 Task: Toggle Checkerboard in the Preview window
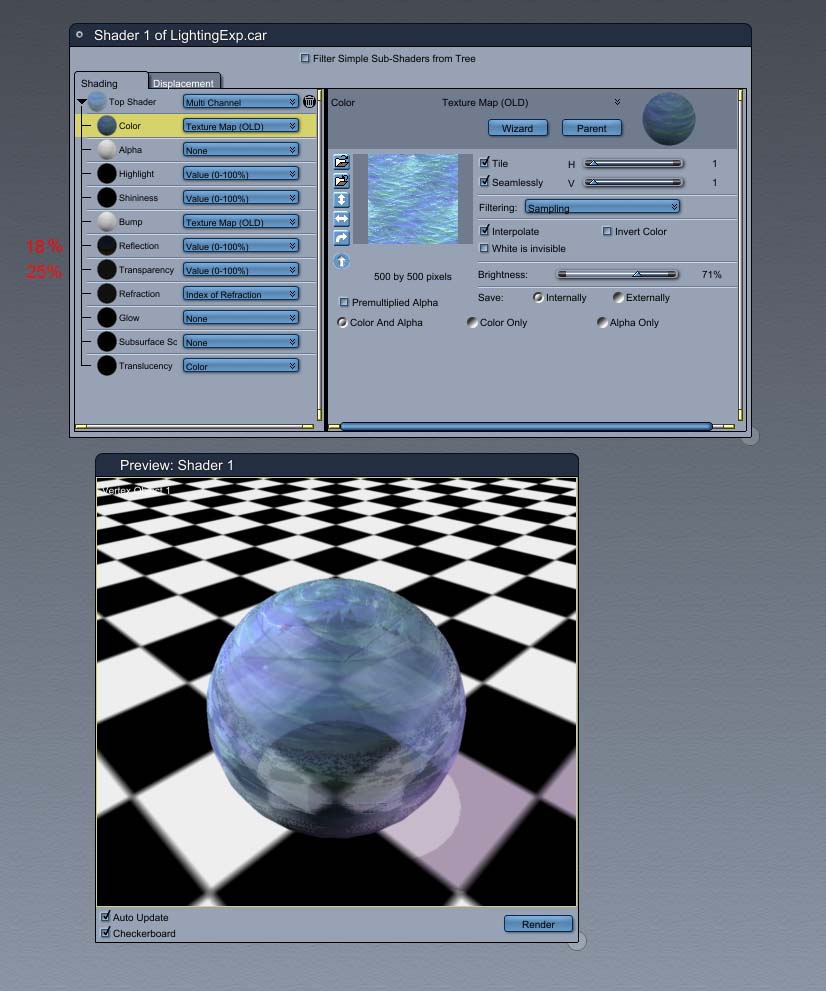(x=106, y=933)
